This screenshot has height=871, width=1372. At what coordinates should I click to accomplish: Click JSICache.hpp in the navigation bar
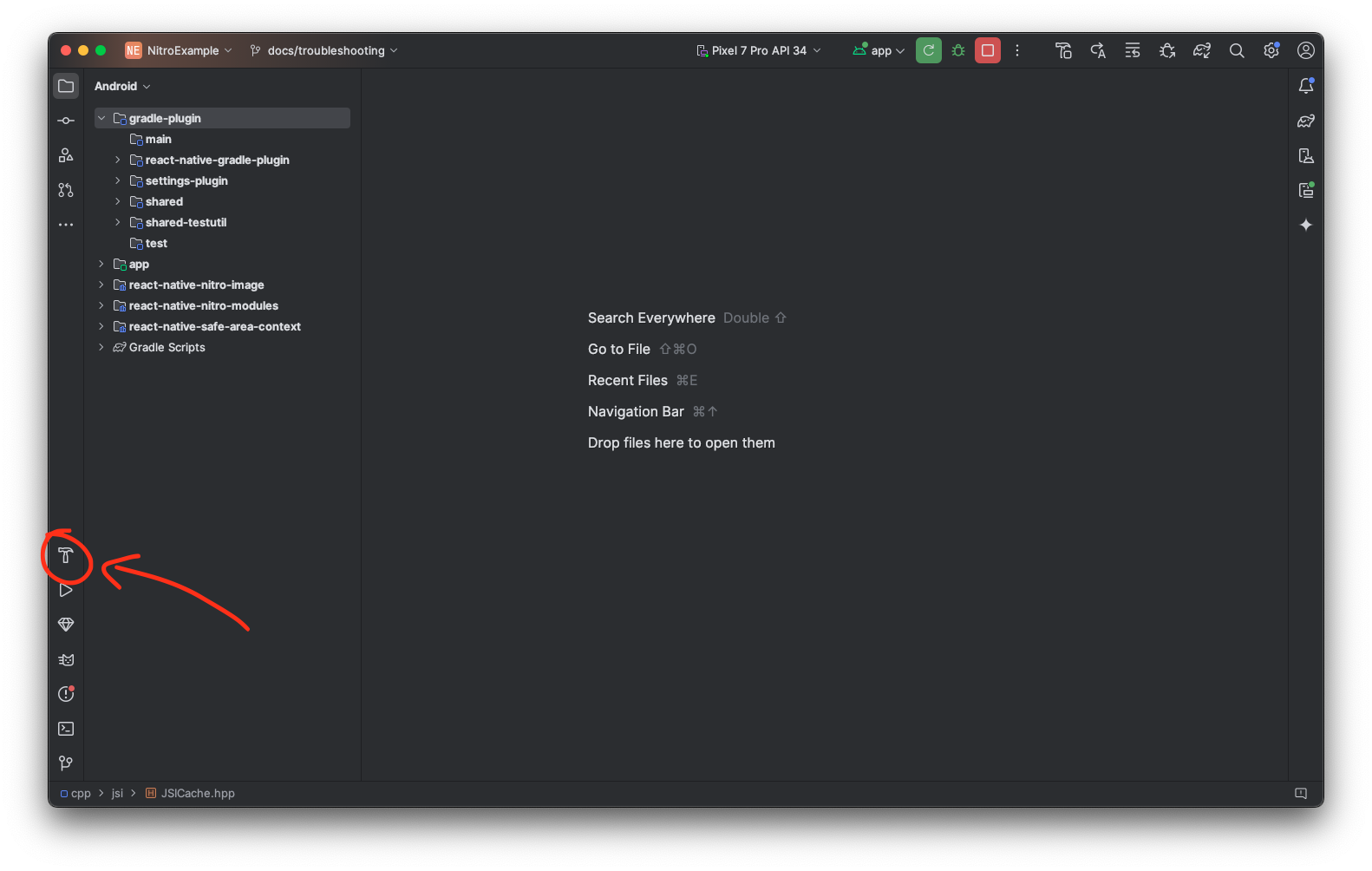(197, 793)
